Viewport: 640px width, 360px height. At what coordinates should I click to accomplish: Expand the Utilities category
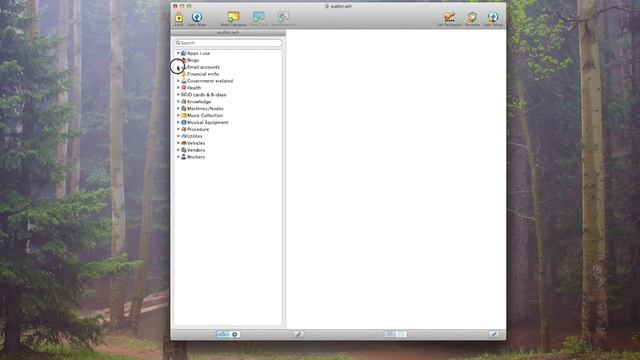coord(178,136)
